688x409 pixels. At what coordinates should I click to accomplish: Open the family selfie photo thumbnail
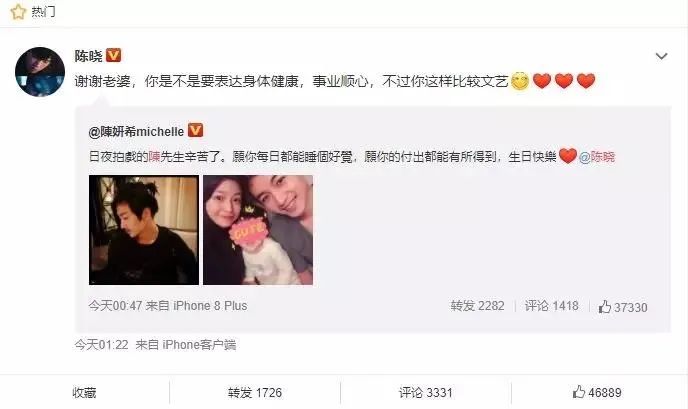point(258,230)
